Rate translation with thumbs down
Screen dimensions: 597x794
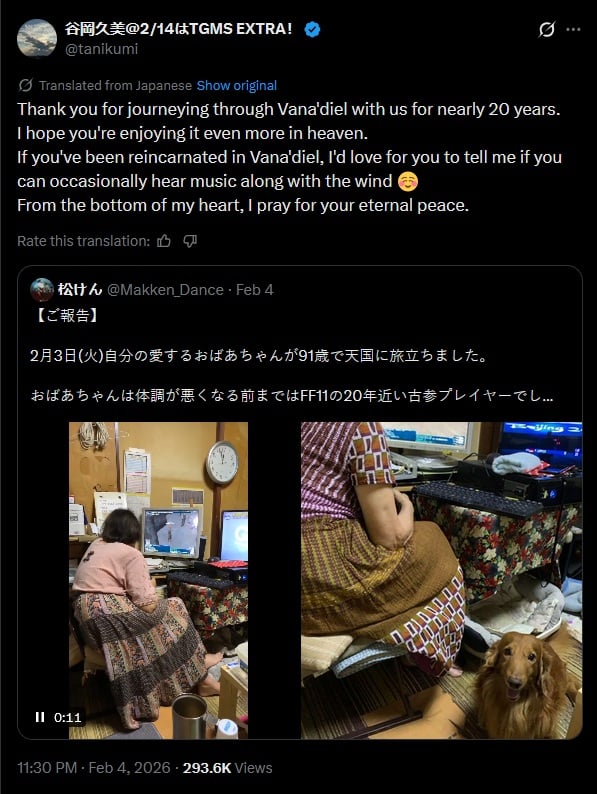tap(190, 241)
